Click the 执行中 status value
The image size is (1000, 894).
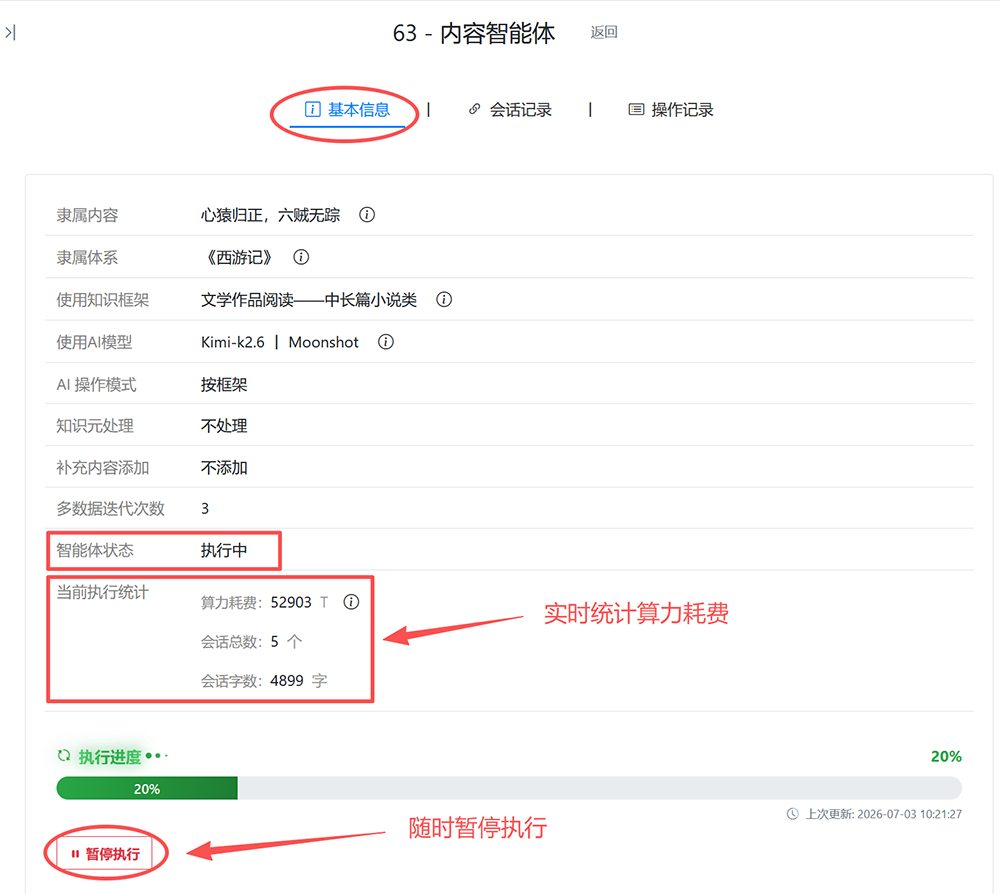pyautogui.click(x=224, y=550)
